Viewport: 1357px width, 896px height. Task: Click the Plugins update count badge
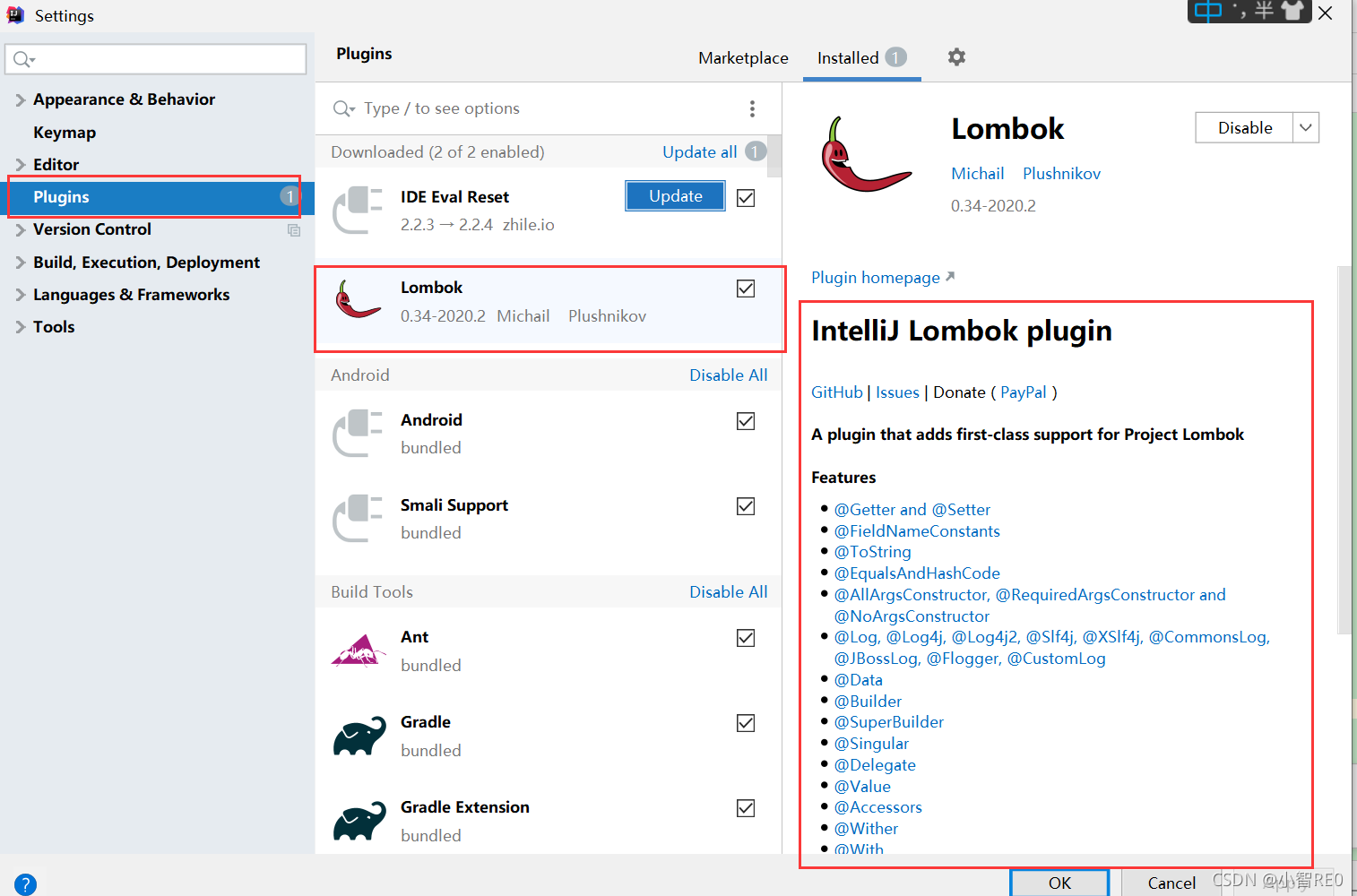coord(290,196)
